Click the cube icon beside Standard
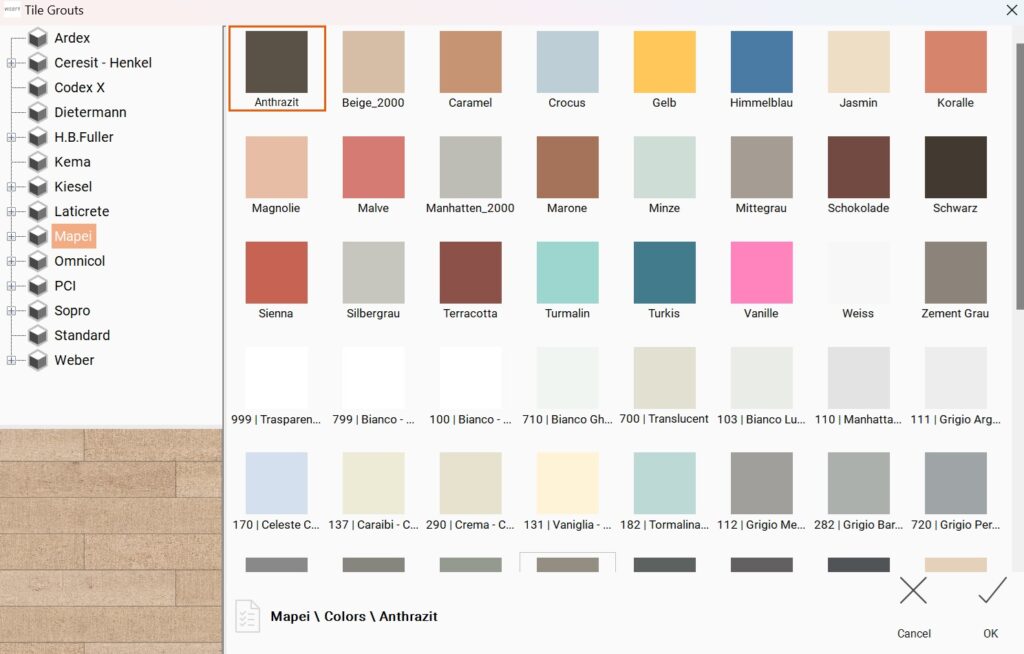 pyautogui.click(x=38, y=335)
